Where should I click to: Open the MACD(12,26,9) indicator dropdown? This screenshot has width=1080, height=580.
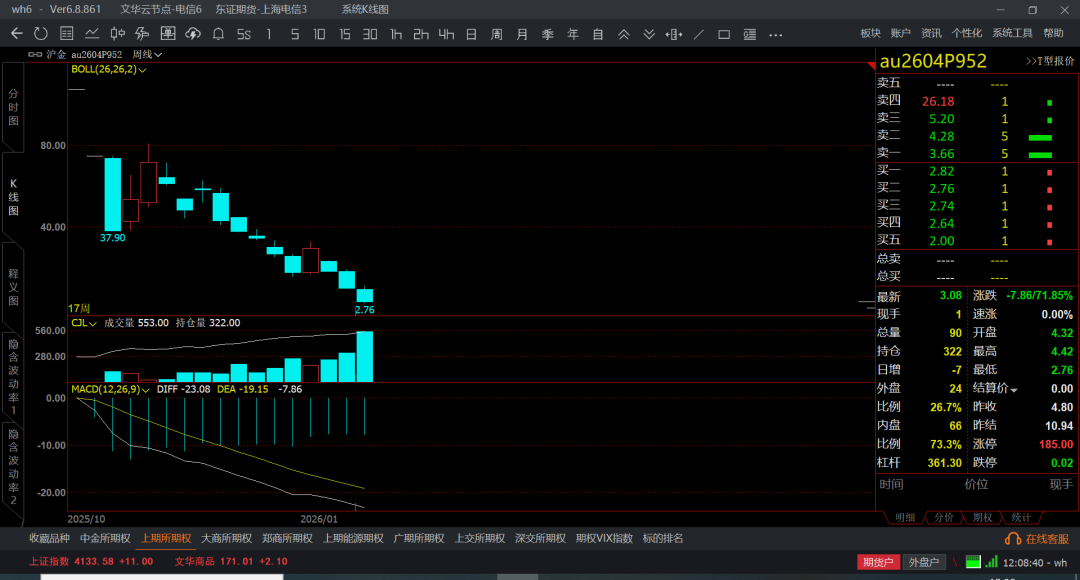(110, 388)
